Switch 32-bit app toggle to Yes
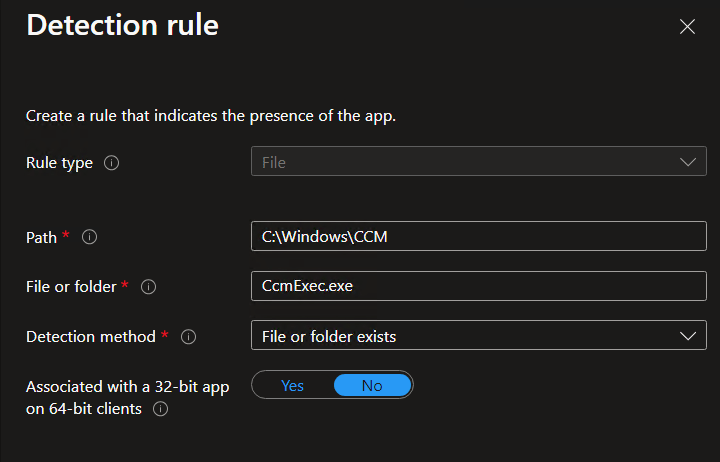Viewport: 720px width, 462px height. pyautogui.click(x=292, y=386)
